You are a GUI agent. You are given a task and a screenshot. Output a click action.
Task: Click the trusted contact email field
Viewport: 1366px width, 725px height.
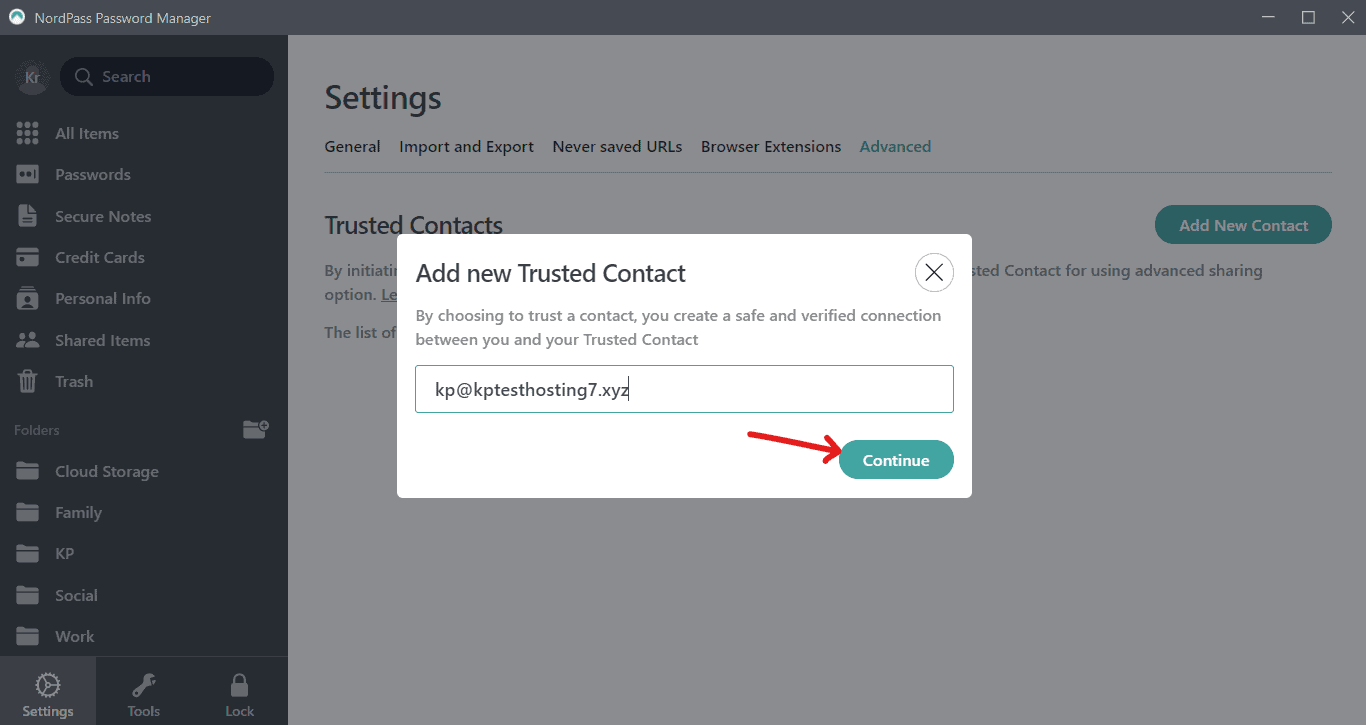click(684, 389)
